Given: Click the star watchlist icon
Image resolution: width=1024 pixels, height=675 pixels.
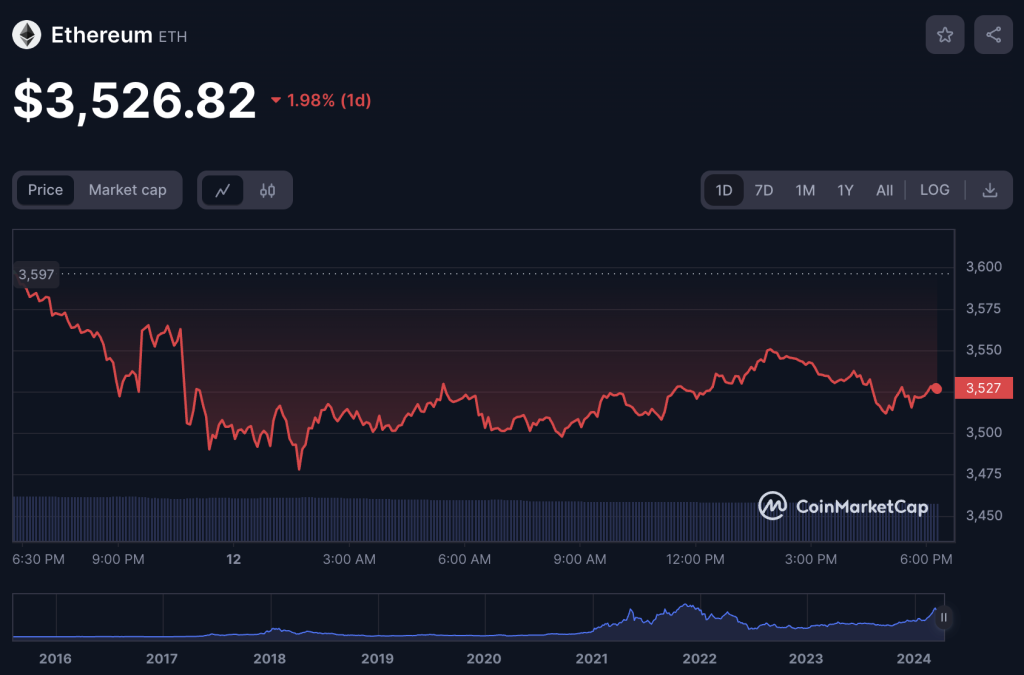Looking at the screenshot, I should point(944,35).
